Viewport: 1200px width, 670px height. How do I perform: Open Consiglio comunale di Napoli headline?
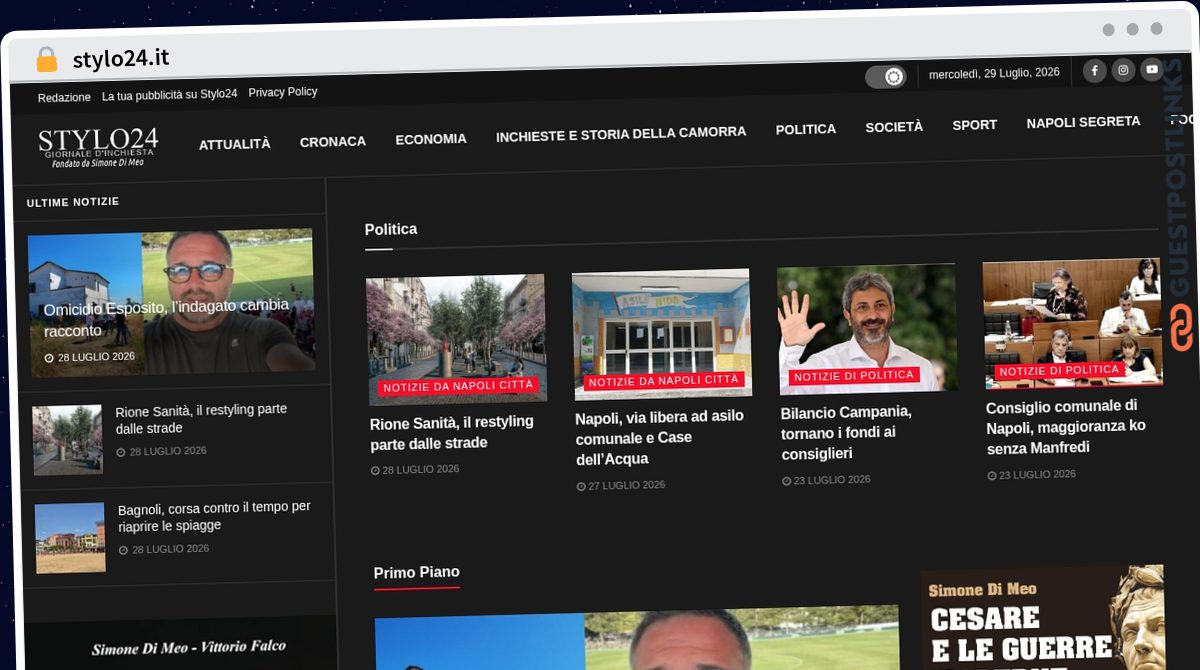tap(1066, 427)
